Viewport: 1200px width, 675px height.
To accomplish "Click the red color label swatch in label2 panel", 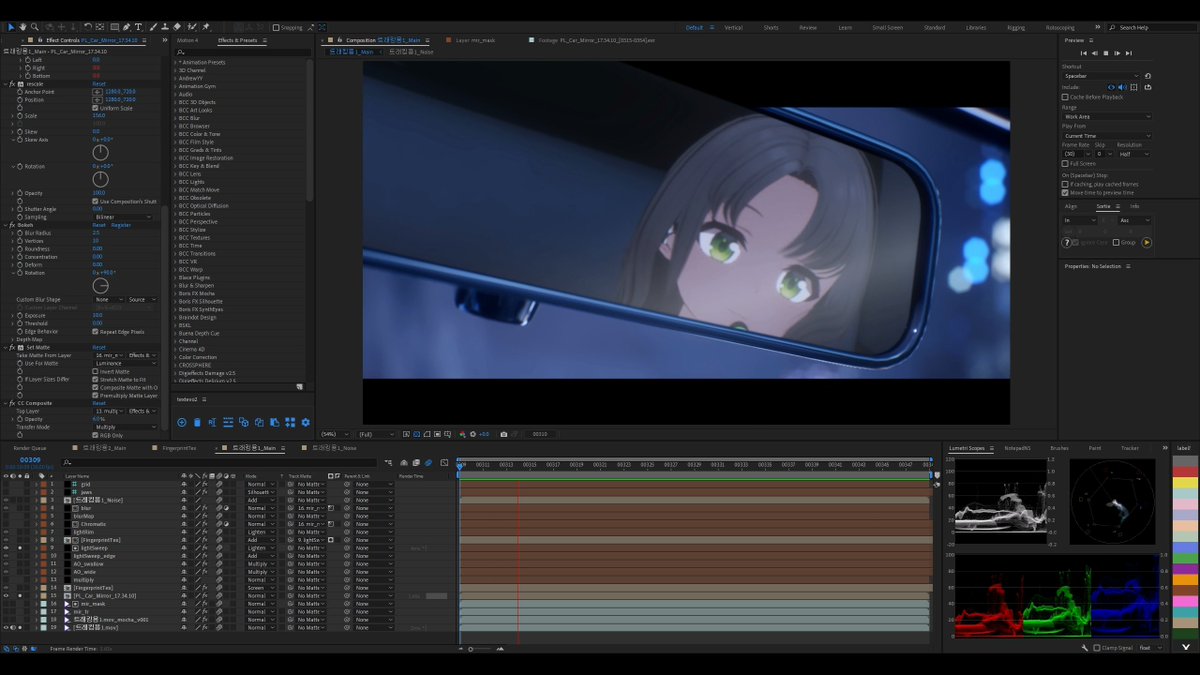I will click(x=1185, y=472).
